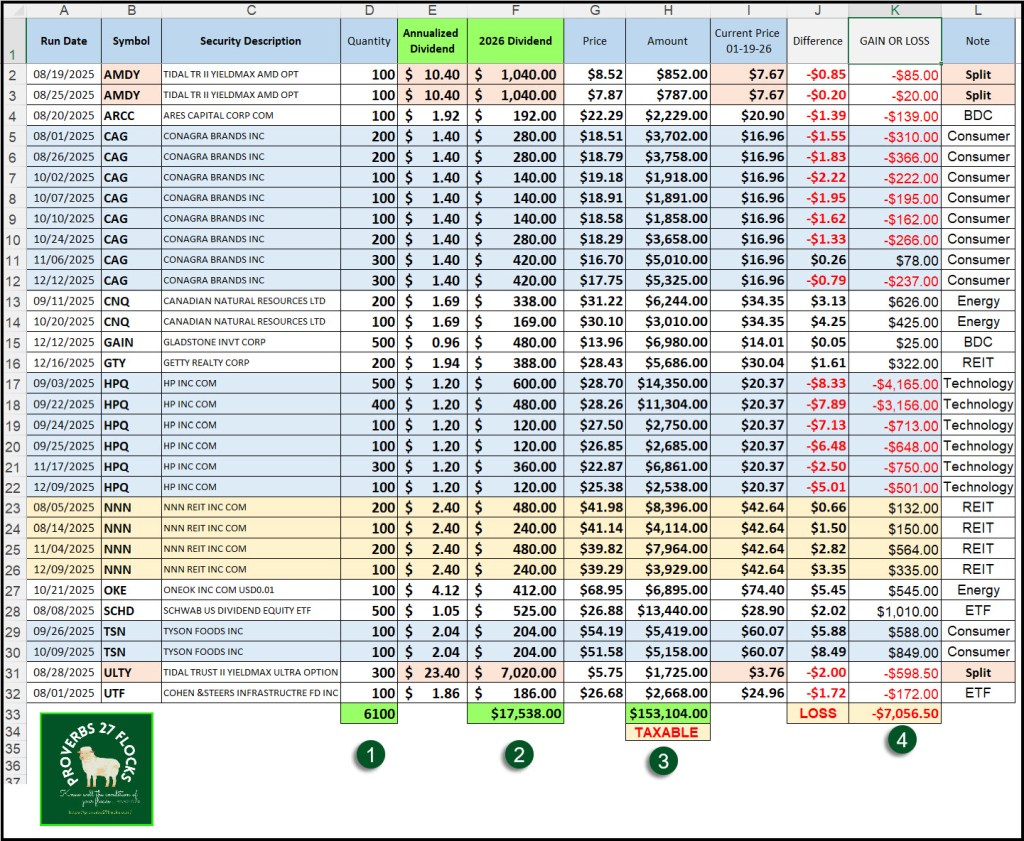This screenshot has width=1024, height=841.
Task: Click the total loss cell -$7,056.50
Action: [894, 714]
